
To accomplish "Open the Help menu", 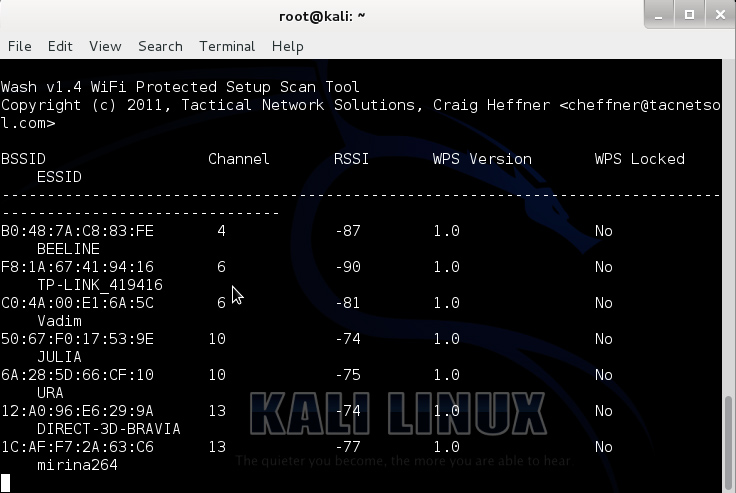I will point(287,46).
